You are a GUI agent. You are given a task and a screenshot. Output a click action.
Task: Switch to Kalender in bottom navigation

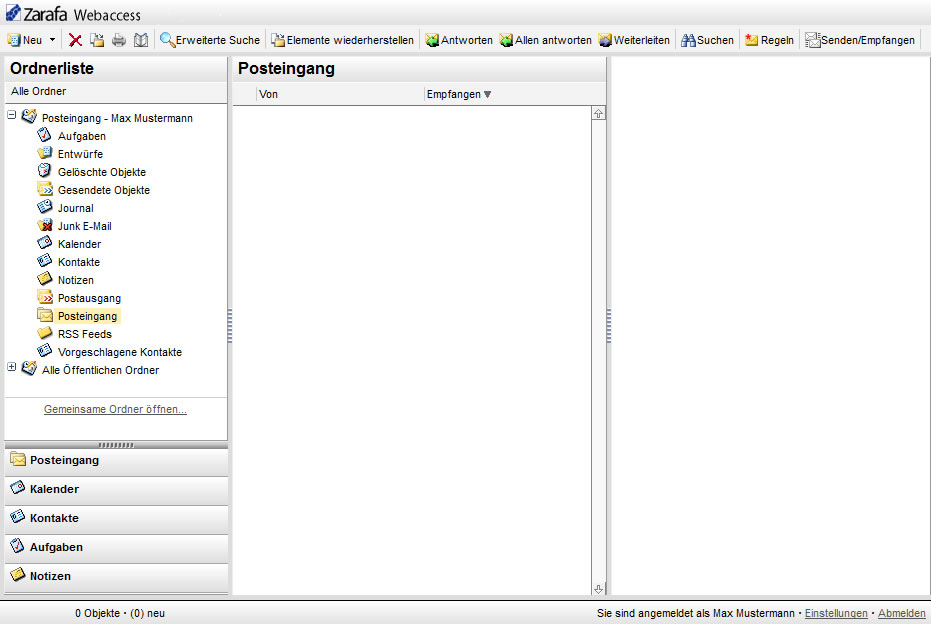coord(54,489)
